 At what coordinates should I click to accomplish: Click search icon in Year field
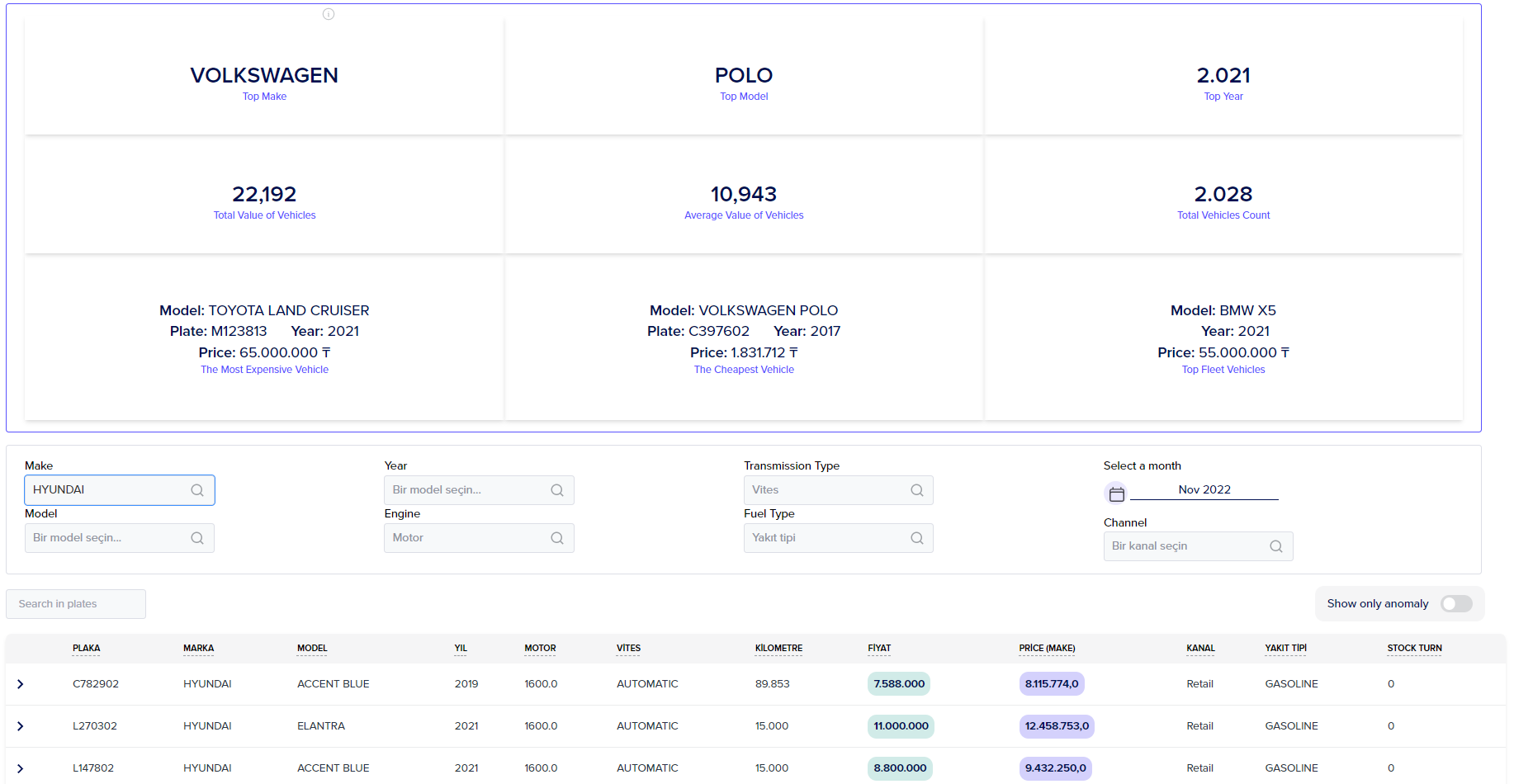pos(557,490)
